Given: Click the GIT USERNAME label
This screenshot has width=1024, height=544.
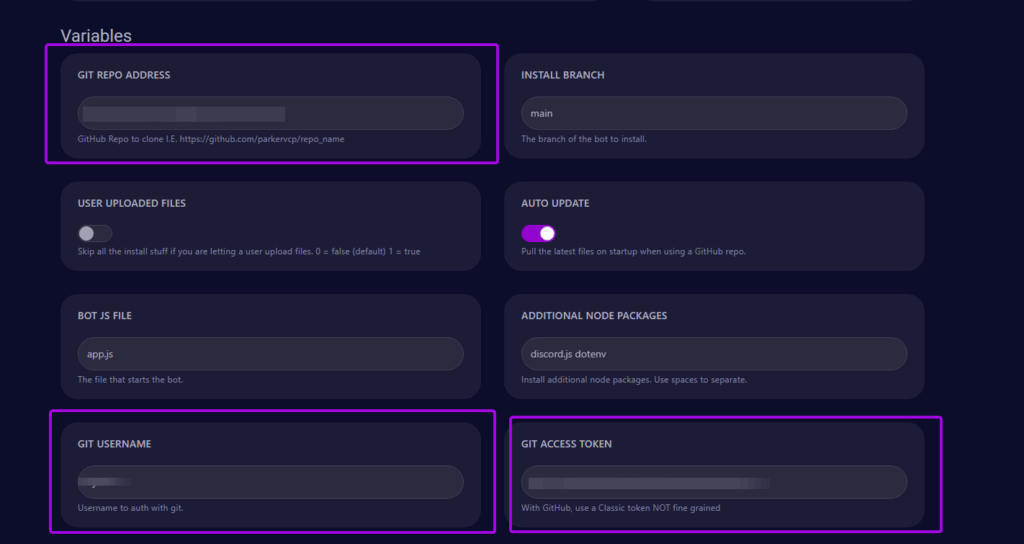Looking at the screenshot, I should pos(114,444).
